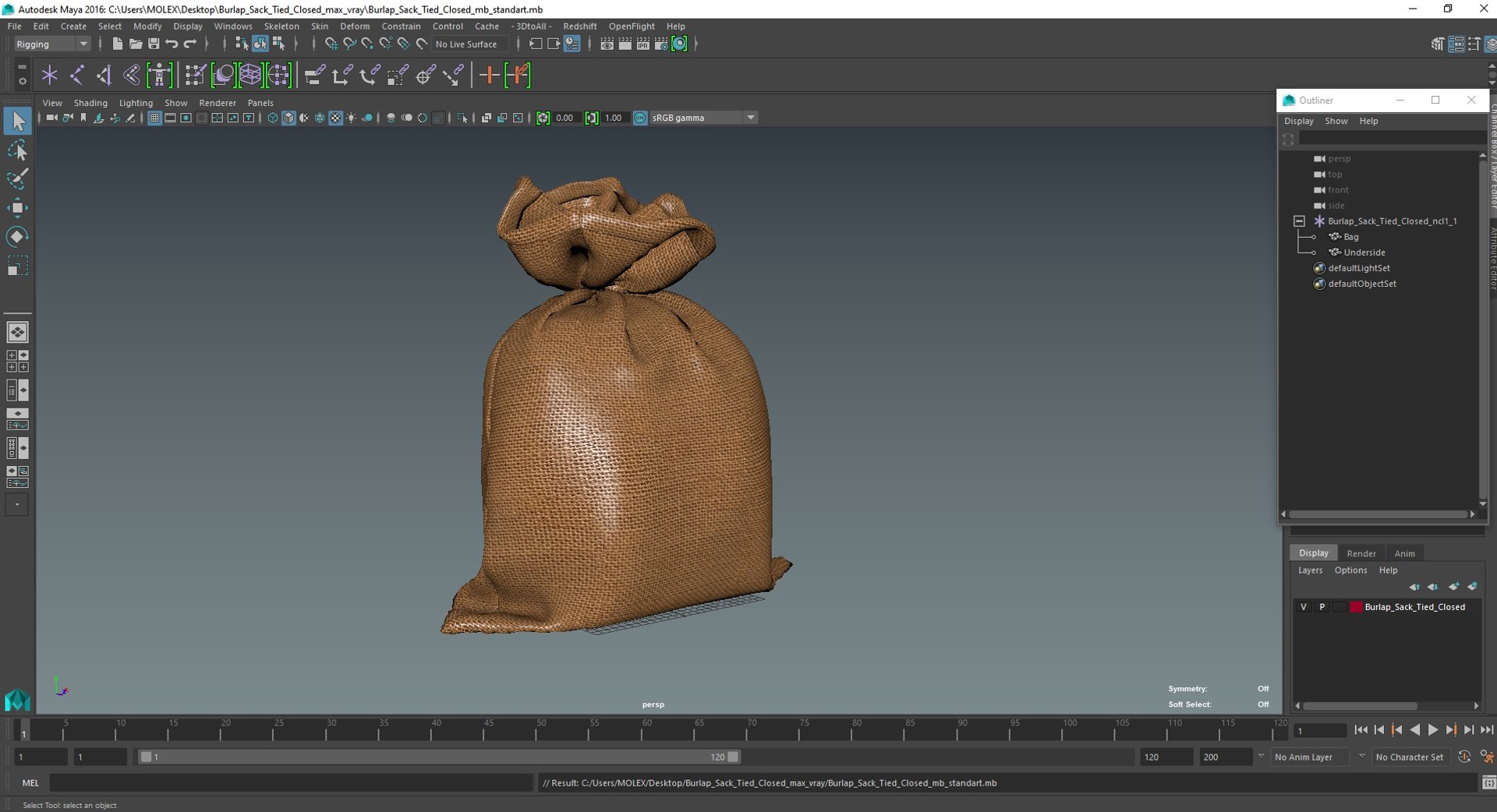Toggle textured display in viewport toolbar
Screen dimensions: 1497x812
335,118
